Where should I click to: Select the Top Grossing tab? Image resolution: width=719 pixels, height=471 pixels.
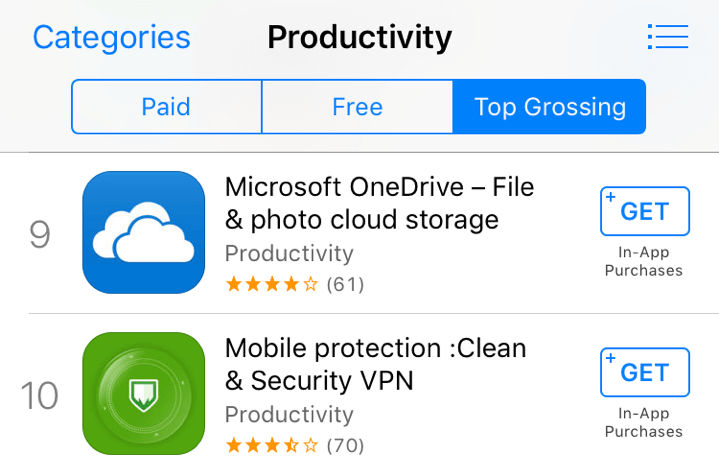pos(549,107)
